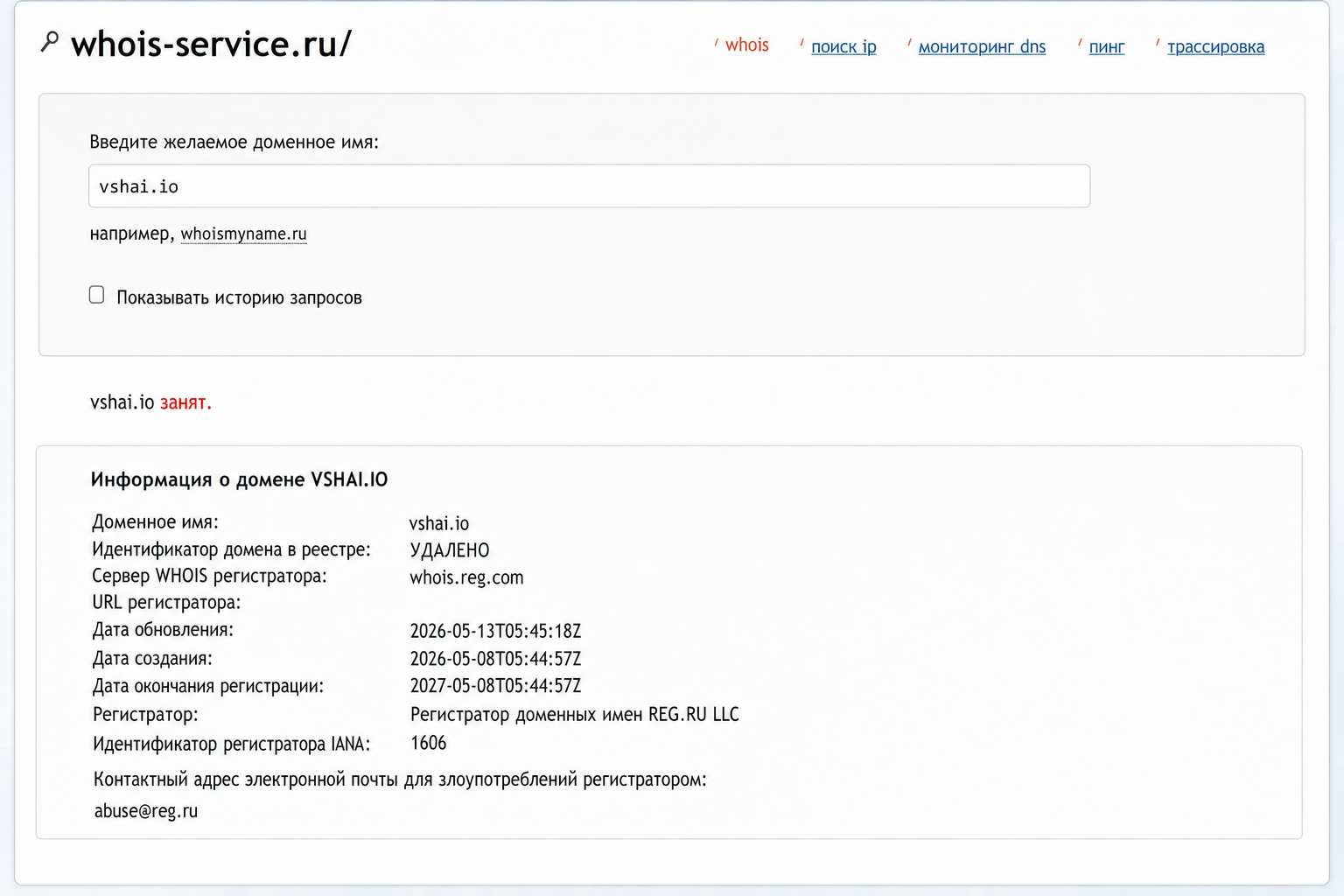Click the Дата окончания регистрации label

tap(208, 686)
